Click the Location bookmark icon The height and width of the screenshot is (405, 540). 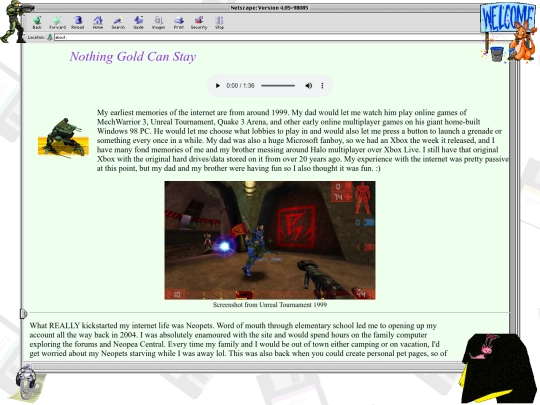click(x=50, y=37)
